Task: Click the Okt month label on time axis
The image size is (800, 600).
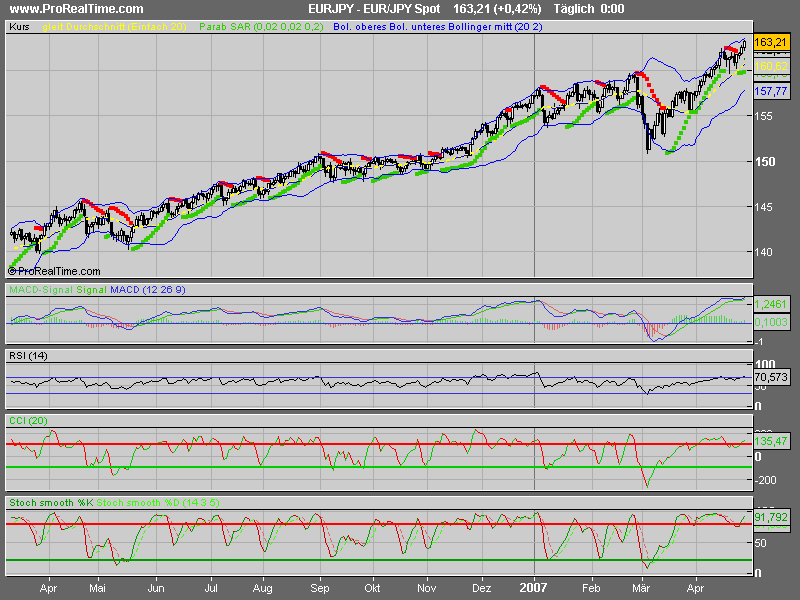Action: [372, 588]
